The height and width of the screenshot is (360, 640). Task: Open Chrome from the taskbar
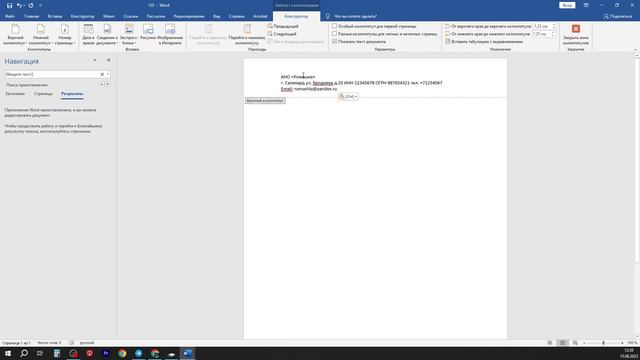pos(122,353)
